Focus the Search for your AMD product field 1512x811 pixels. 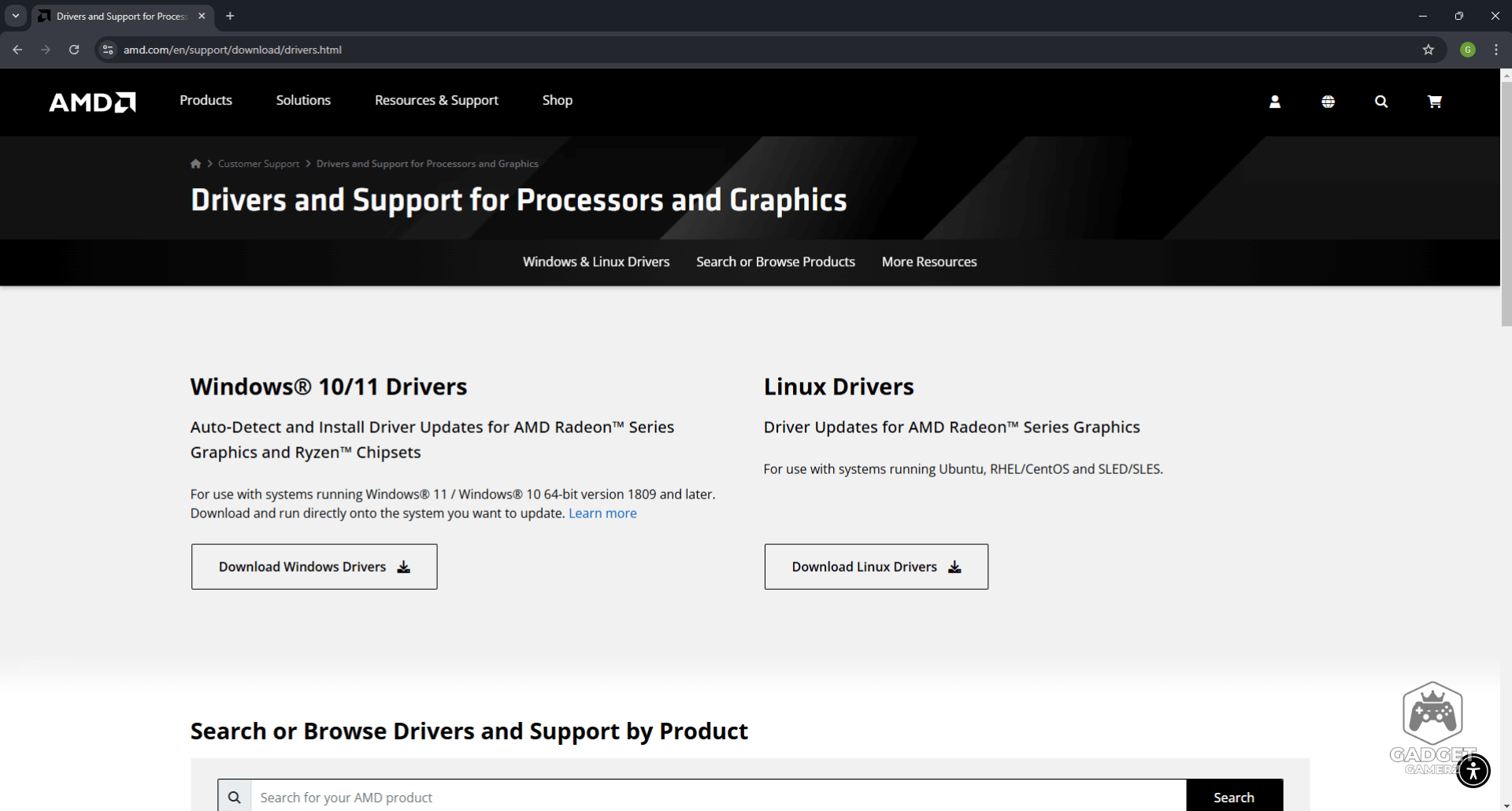click(x=718, y=797)
